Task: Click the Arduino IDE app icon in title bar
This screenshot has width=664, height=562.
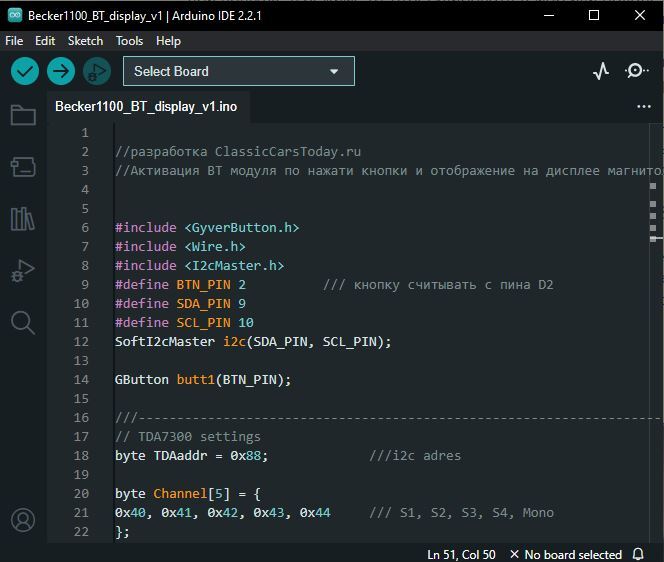Action: [15, 15]
